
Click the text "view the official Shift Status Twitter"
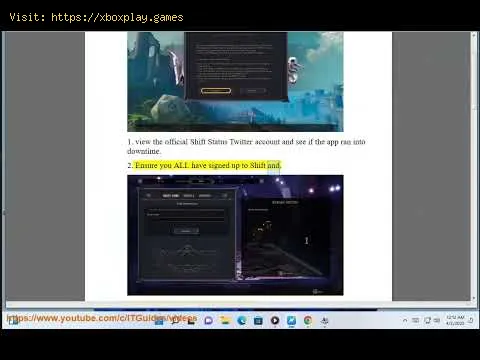point(194,142)
